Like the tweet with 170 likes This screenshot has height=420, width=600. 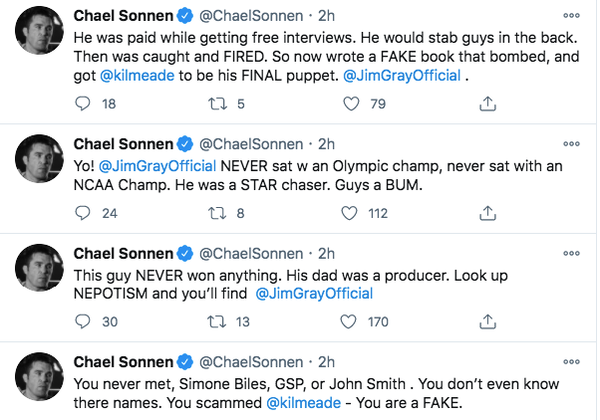point(351,322)
